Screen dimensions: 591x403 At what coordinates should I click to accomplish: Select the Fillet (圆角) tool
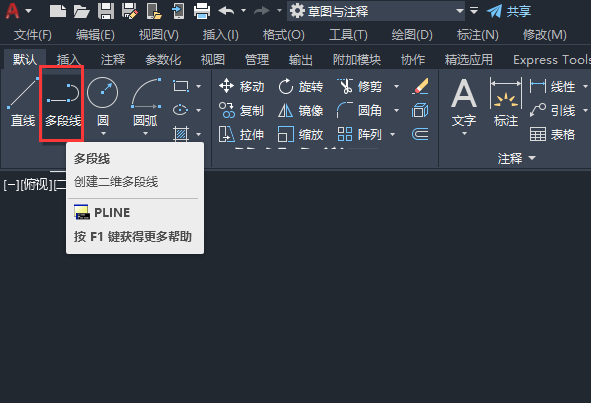(360, 110)
